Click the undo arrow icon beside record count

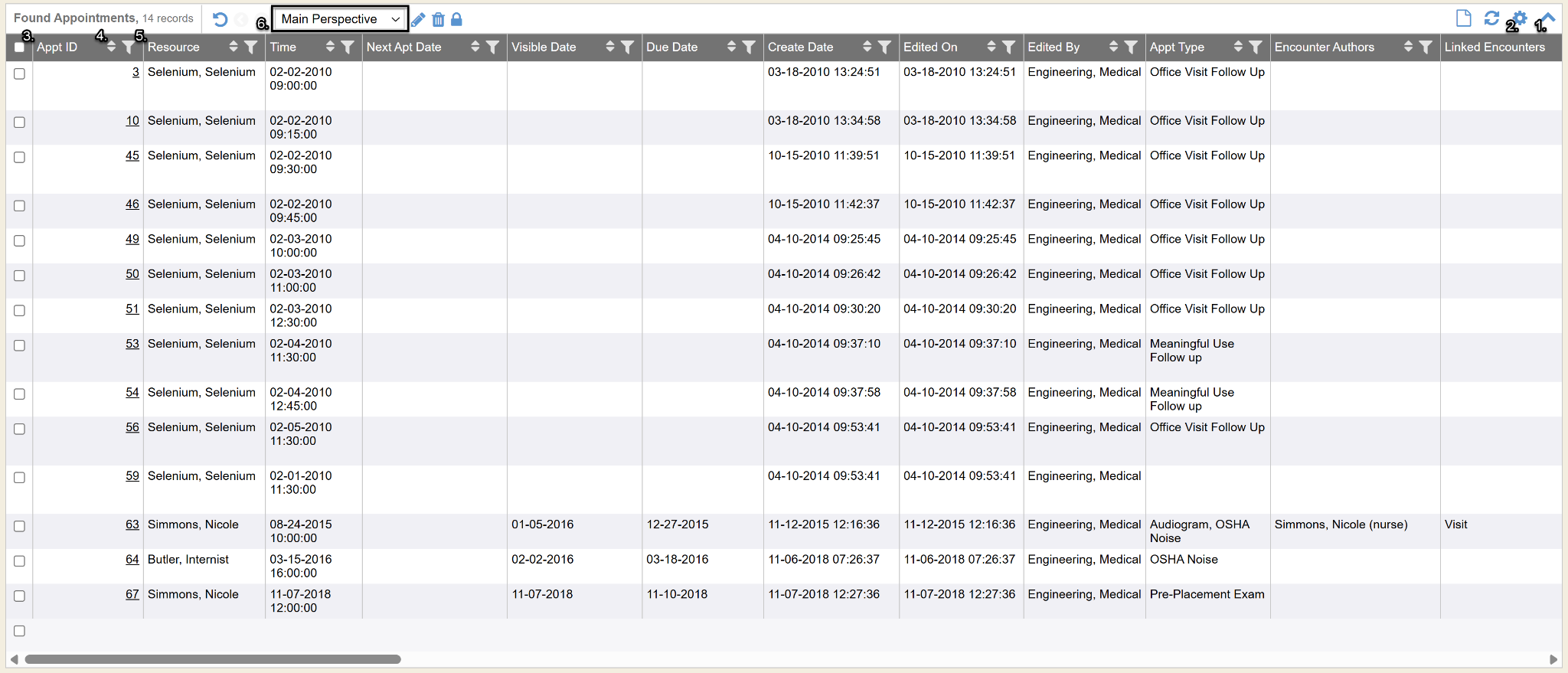click(220, 20)
